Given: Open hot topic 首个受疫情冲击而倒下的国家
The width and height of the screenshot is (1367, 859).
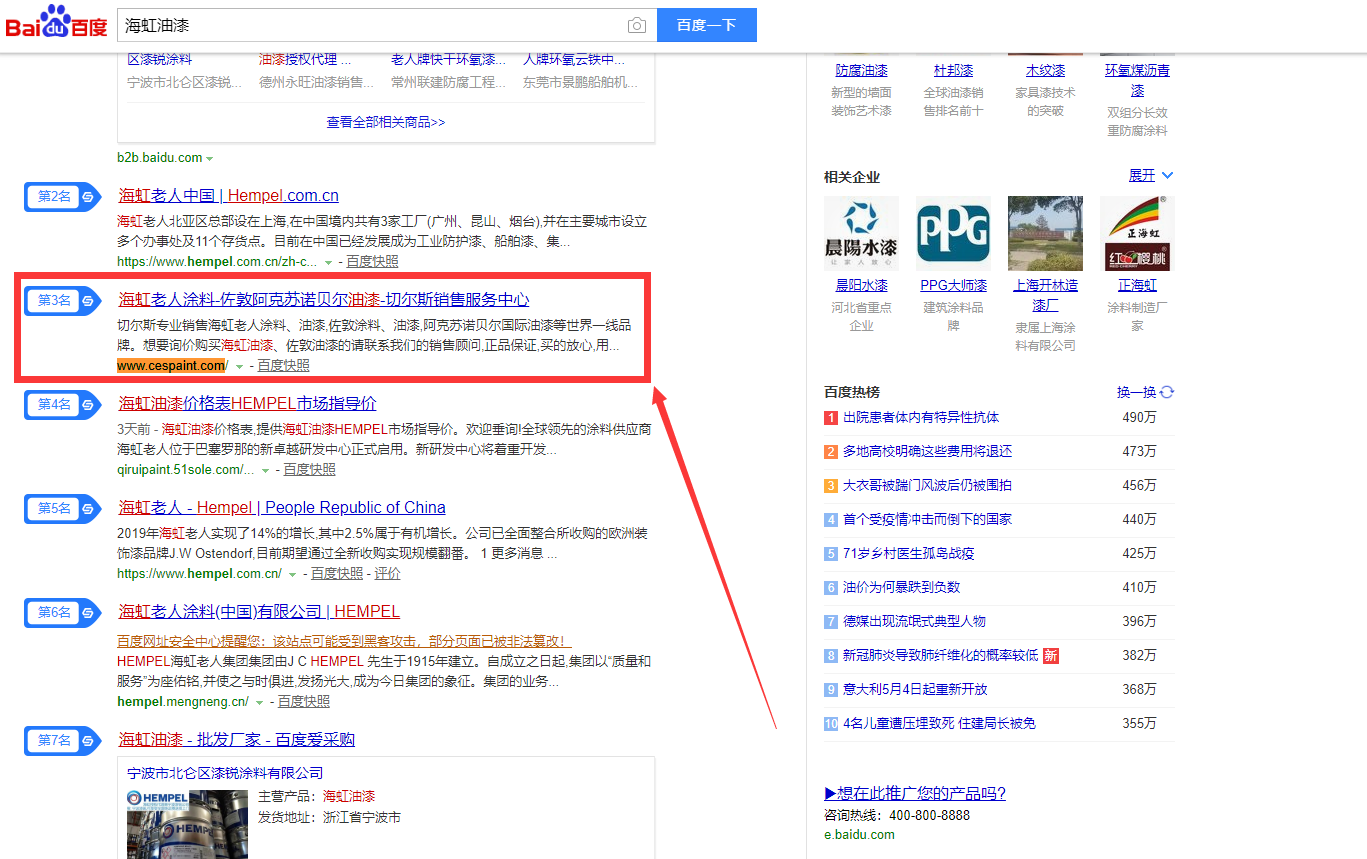Looking at the screenshot, I should pos(927,520).
